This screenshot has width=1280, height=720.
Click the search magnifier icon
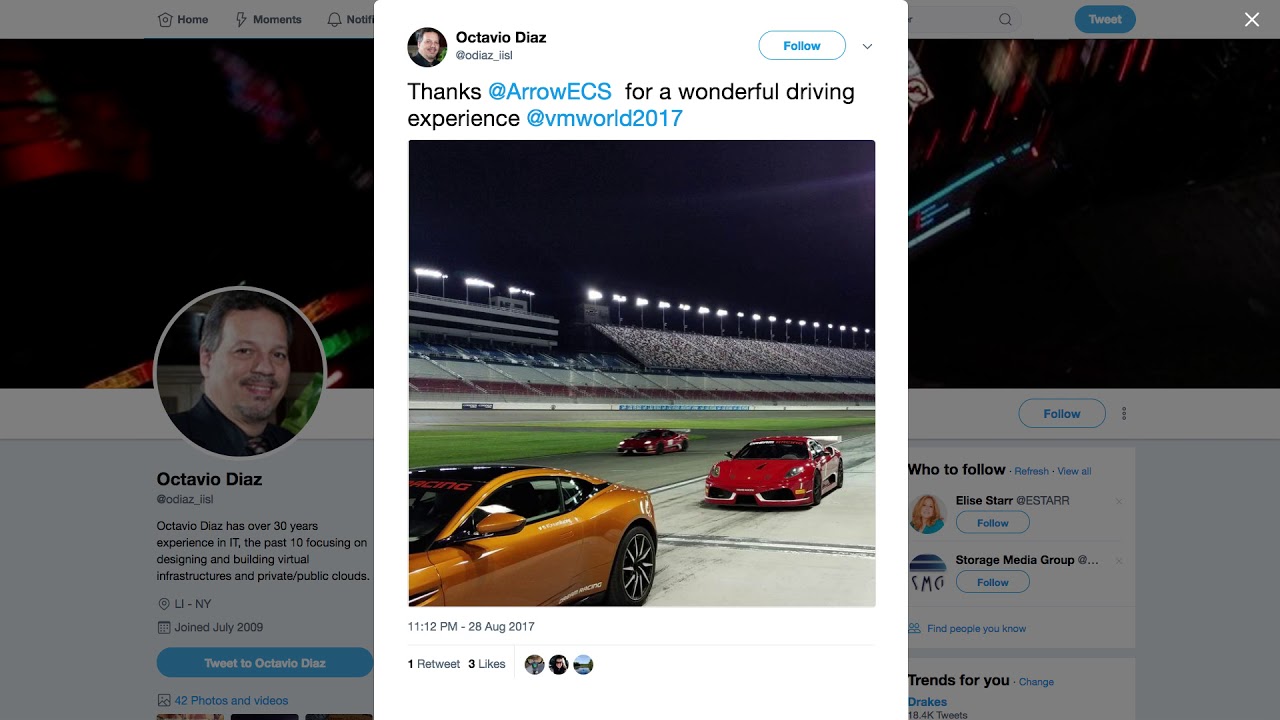(x=1005, y=19)
